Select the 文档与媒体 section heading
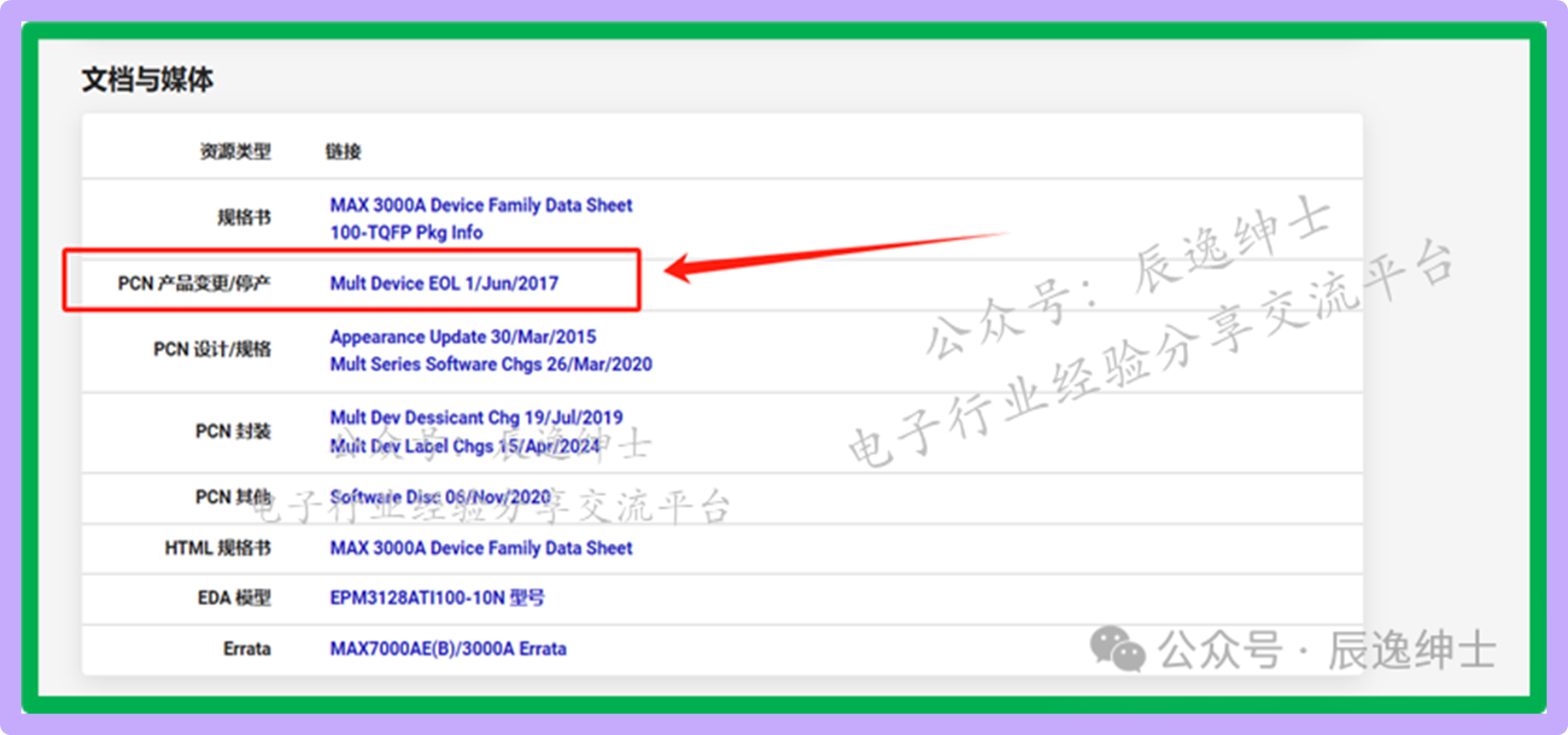Screen dimensions: 1568x735 [x=148, y=79]
